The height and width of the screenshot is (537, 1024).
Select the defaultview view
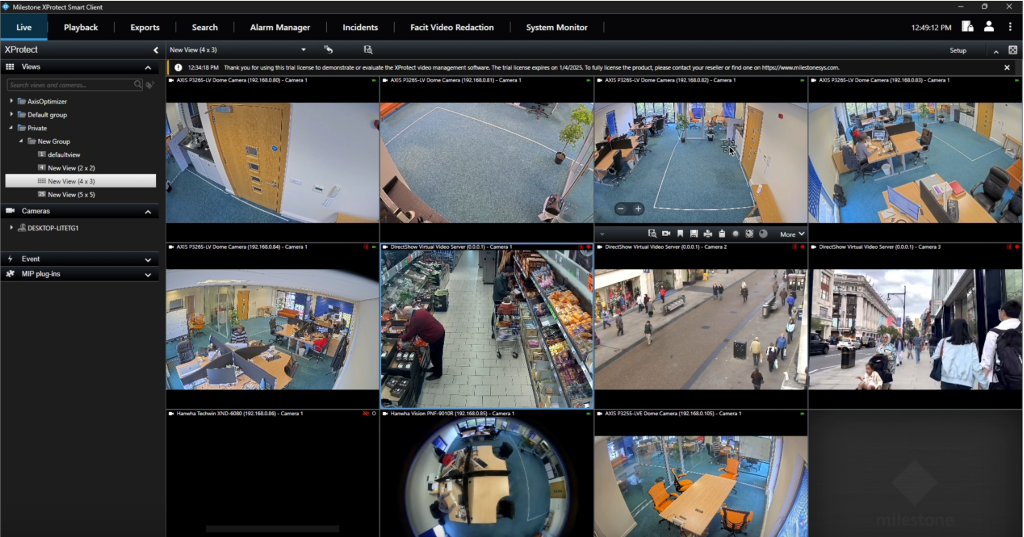pyautogui.click(x=64, y=155)
